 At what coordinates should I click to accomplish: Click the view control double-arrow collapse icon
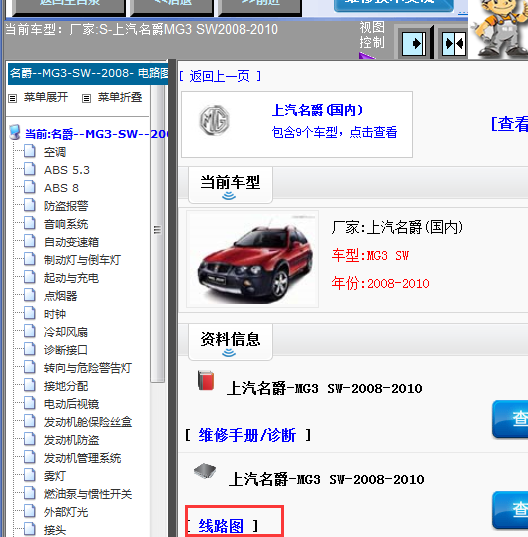point(454,43)
